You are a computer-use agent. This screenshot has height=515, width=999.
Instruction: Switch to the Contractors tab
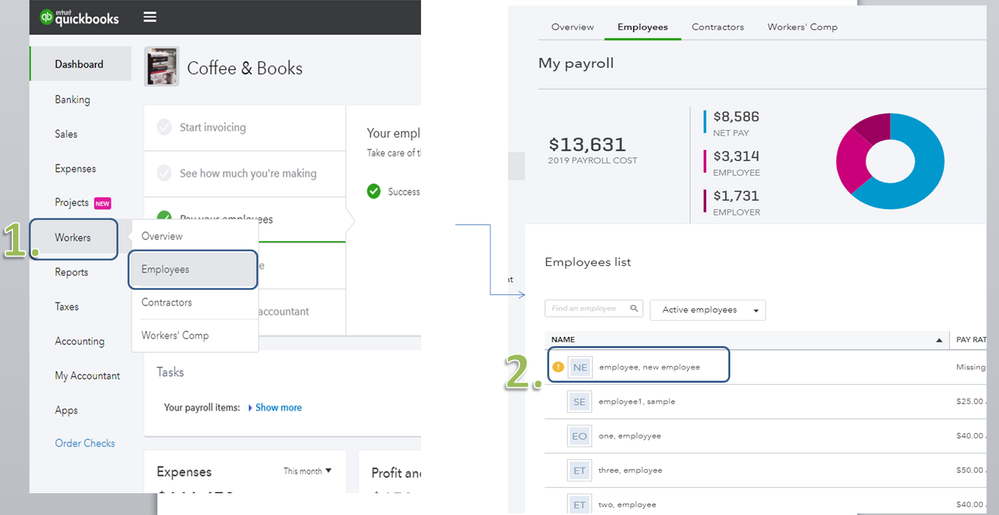click(x=717, y=27)
